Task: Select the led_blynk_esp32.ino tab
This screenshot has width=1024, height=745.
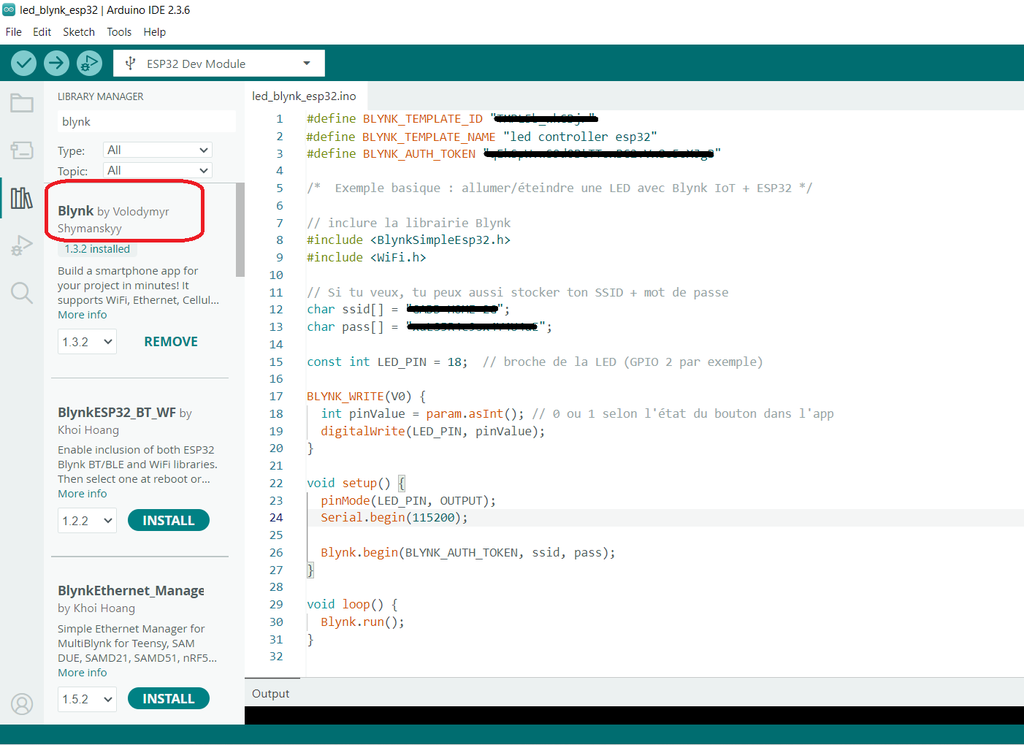Action: (304, 96)
